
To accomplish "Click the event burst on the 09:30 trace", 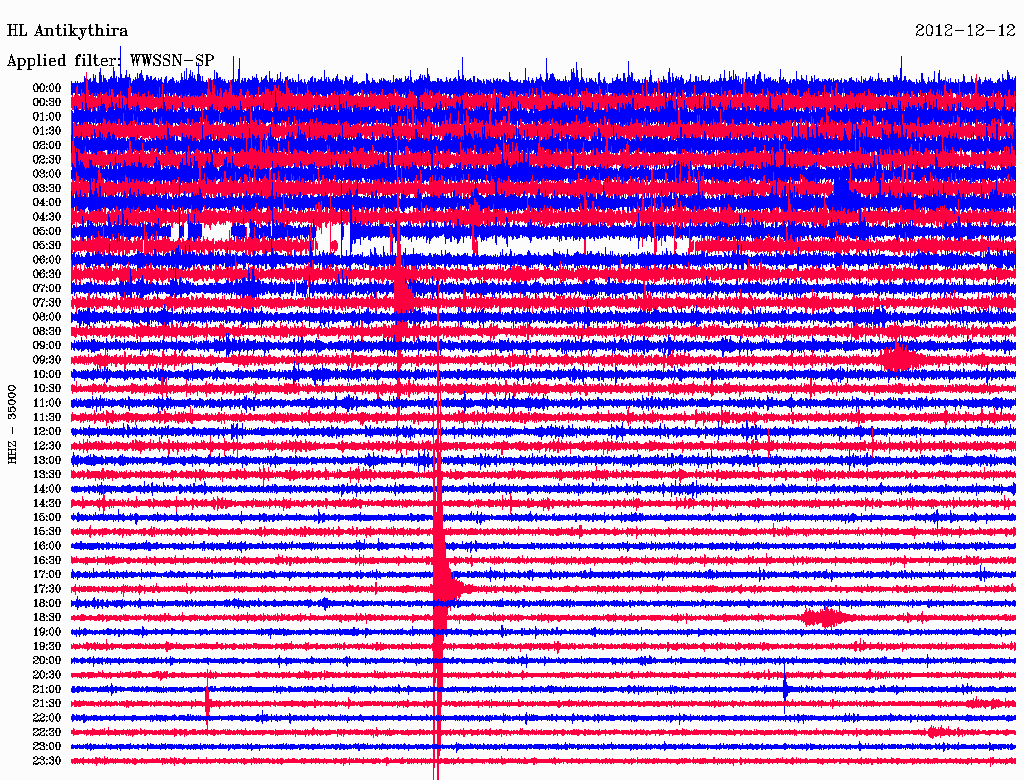I will pos(901,359).
